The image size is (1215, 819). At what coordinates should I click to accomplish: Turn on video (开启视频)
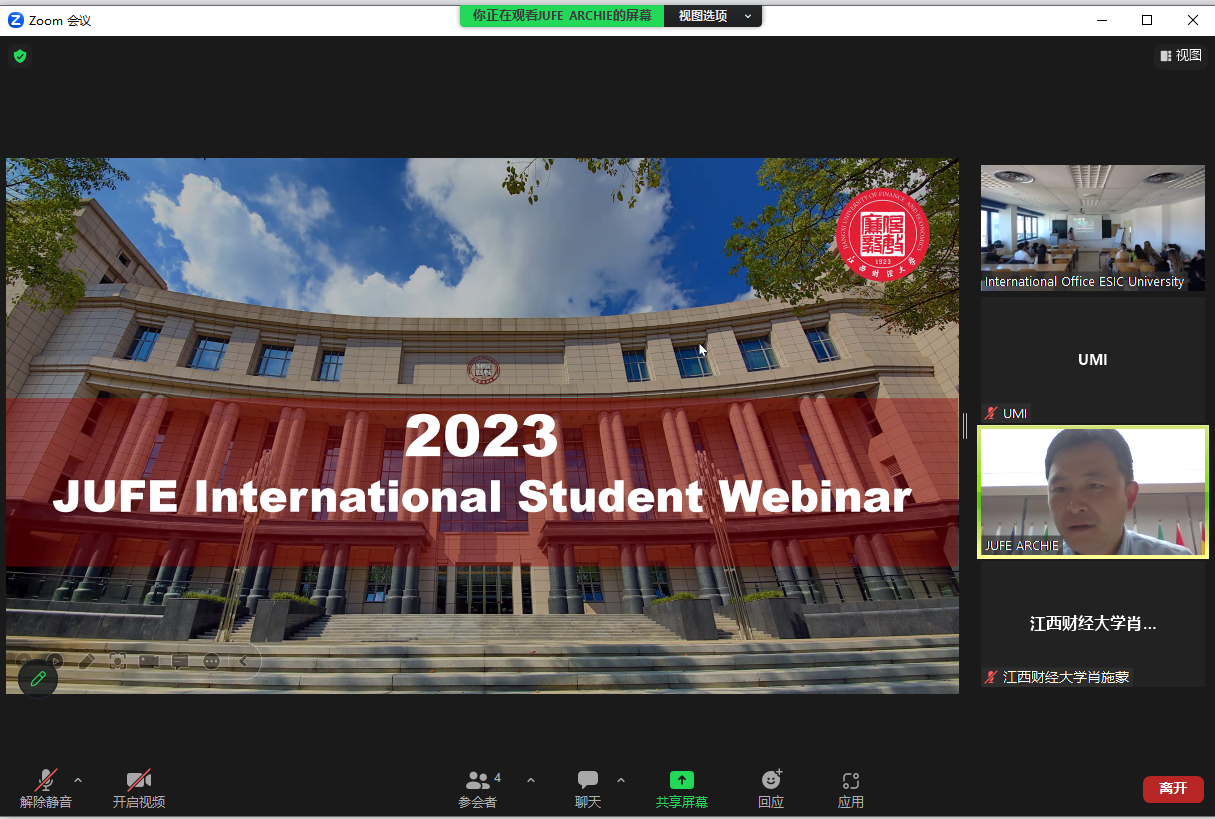coord(138,788)
